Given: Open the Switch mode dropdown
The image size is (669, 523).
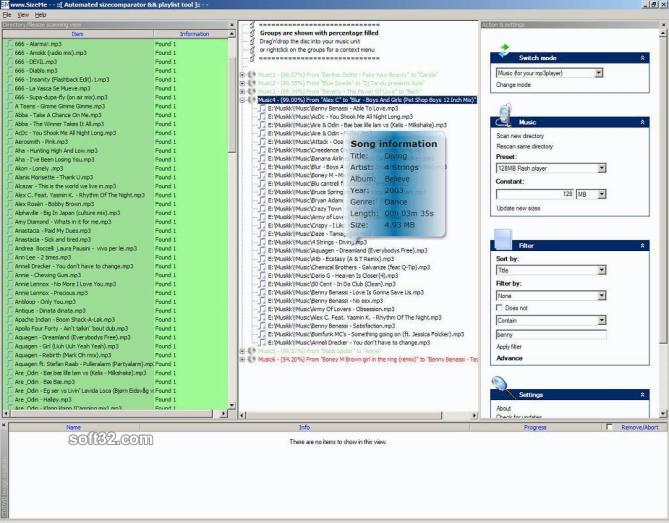Looking at the screenshot, I should click(x=599, y=73).
